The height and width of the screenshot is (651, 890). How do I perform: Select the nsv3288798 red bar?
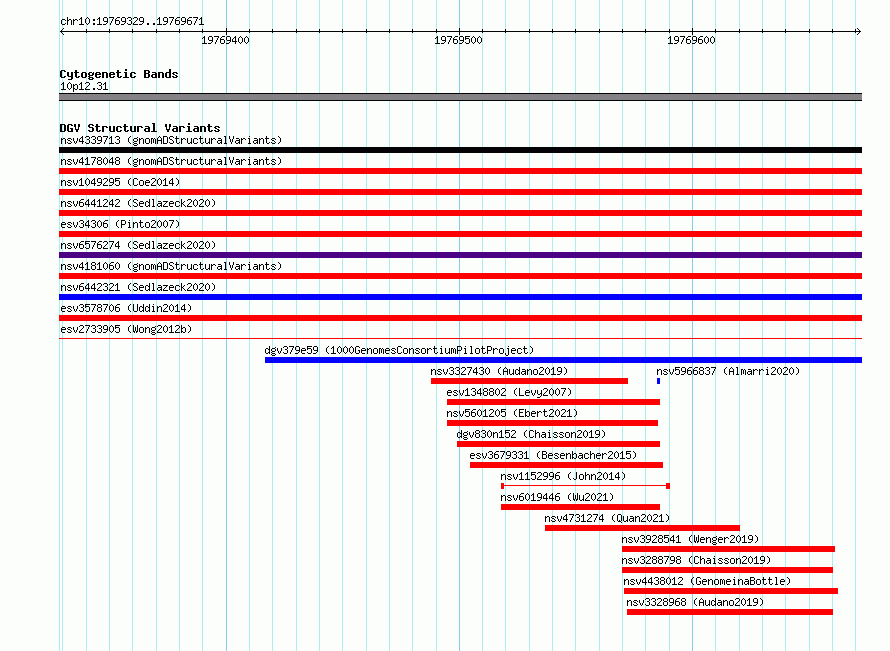tap(727, 570)
